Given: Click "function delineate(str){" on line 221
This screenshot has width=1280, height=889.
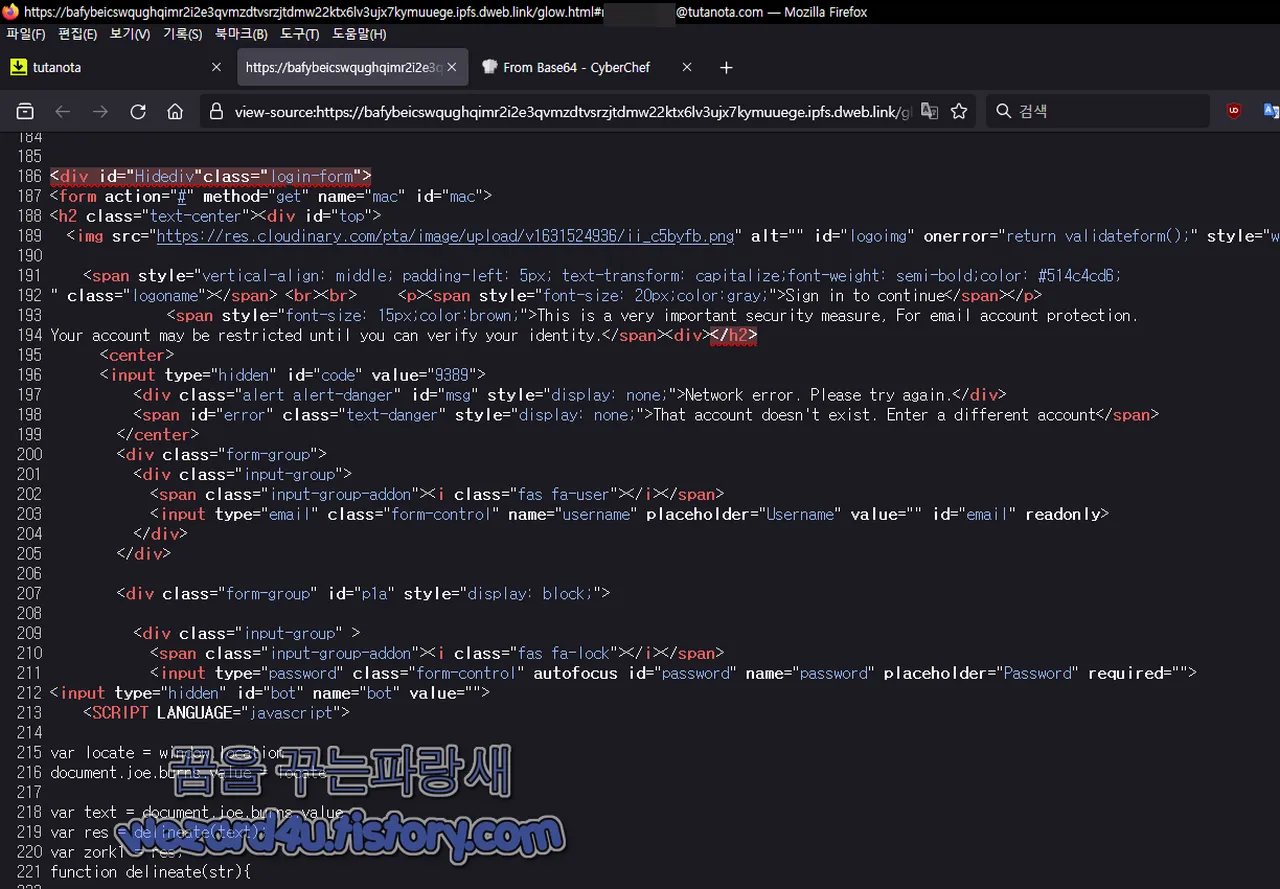Looking at the screenshot, I should (x=150, y=872).
